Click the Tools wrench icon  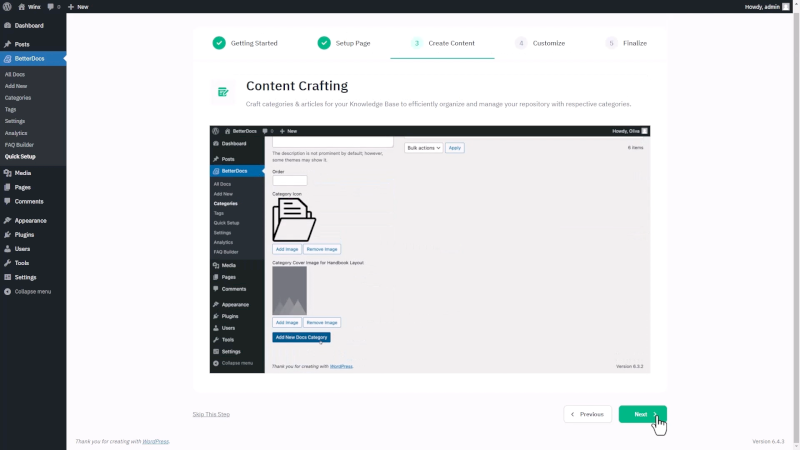pyautogui.click(x=8, y=263)
